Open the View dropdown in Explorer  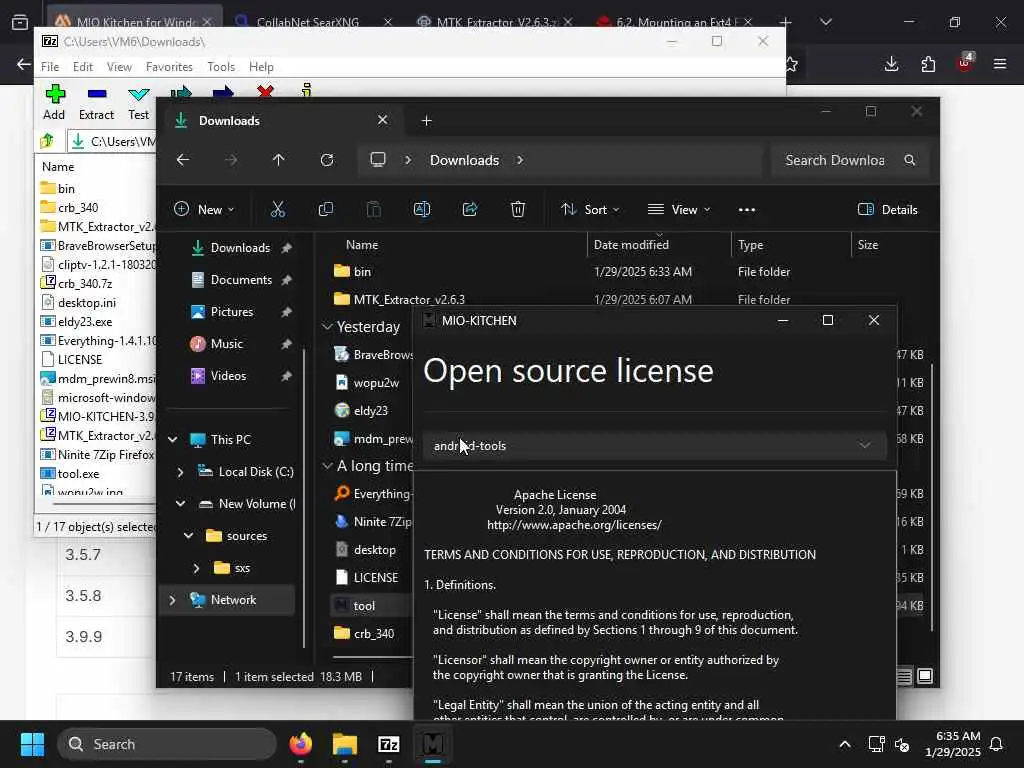(x=679, y=209)
